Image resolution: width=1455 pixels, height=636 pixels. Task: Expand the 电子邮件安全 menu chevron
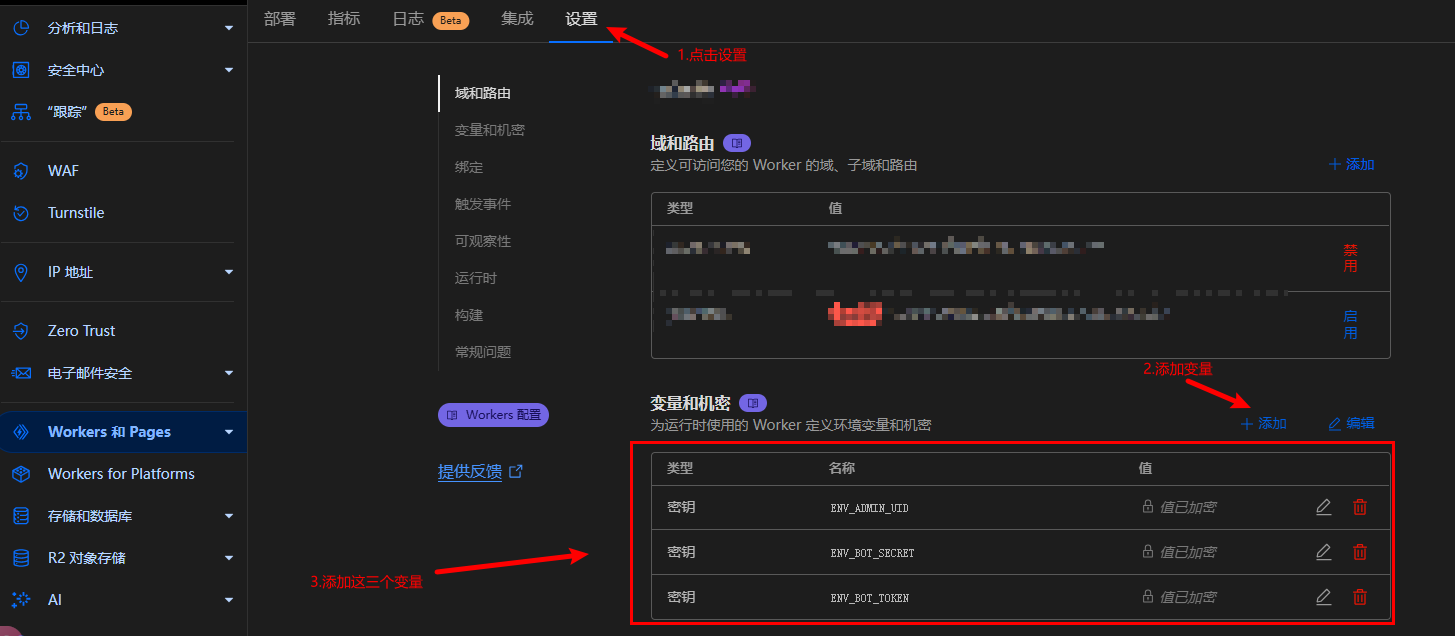click(x=229, y=373)
